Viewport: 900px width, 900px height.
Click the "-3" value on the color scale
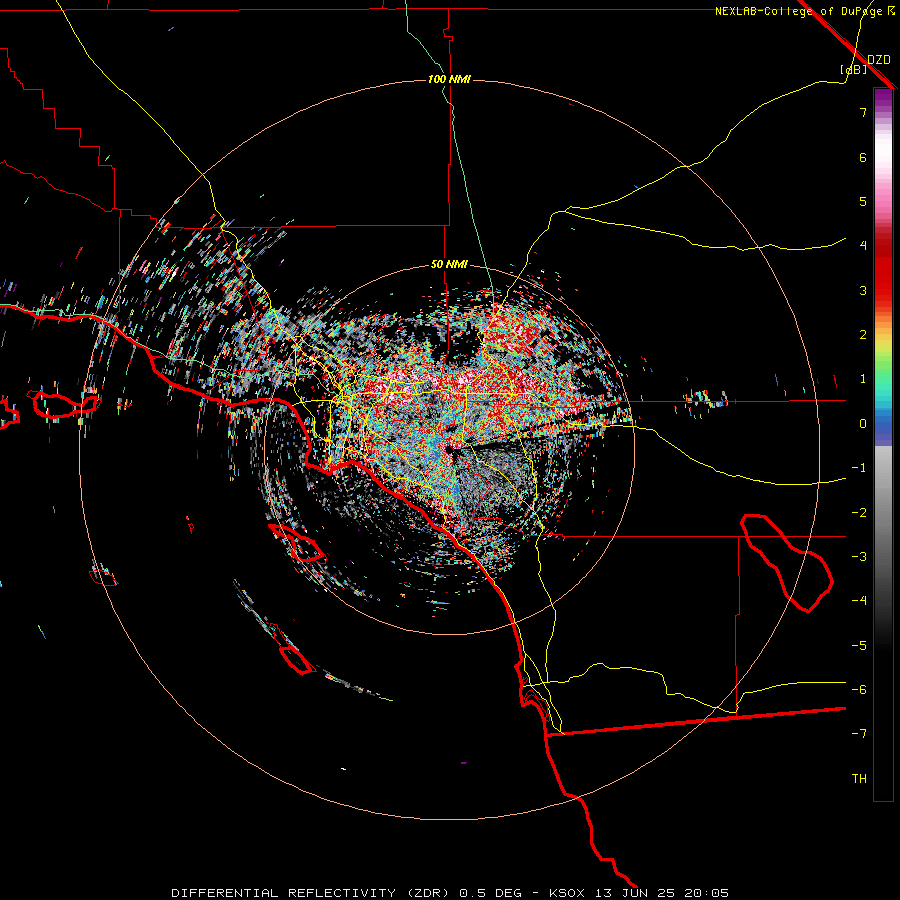[x=859, y=557]
